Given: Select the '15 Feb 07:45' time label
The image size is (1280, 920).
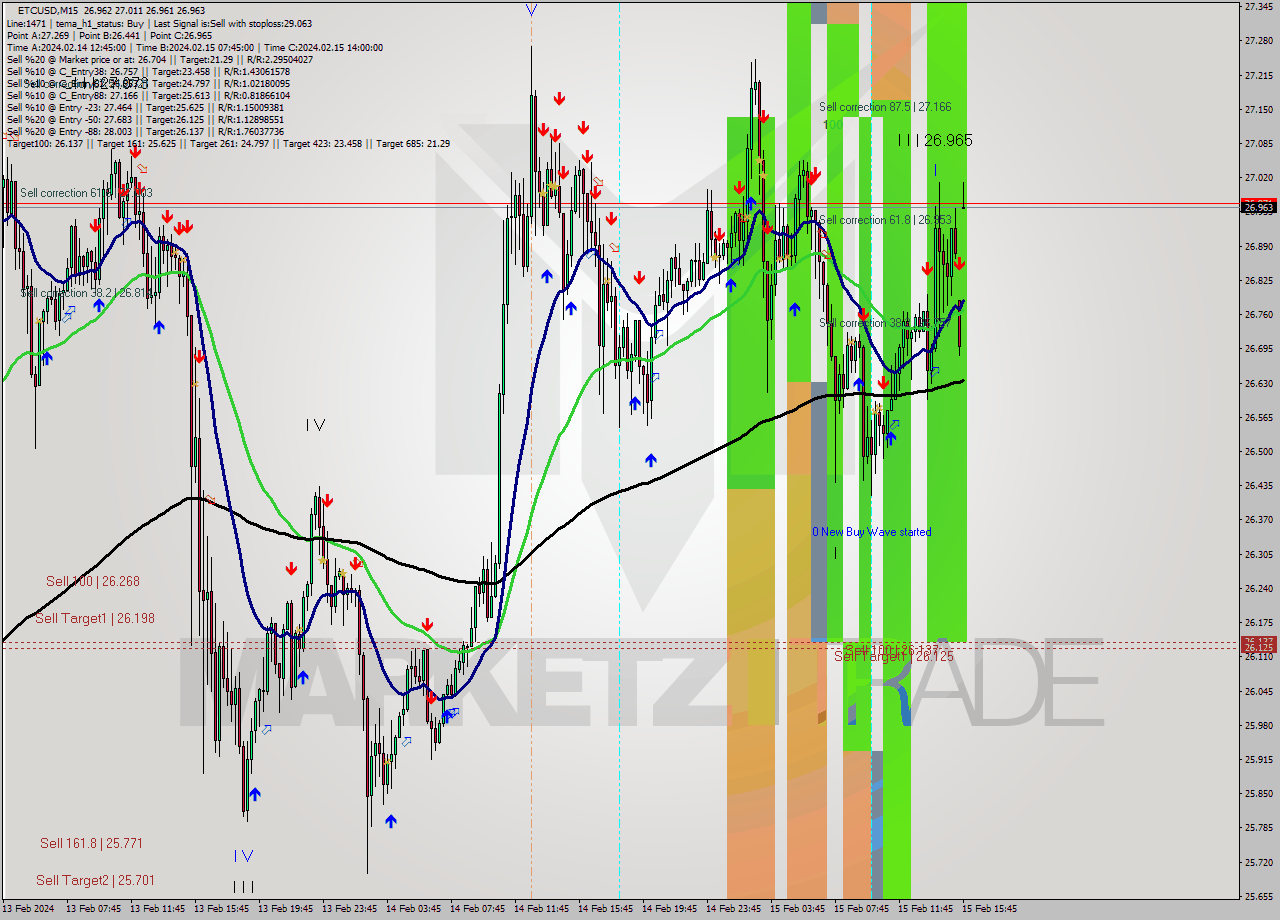Looking at the screenshot, I should (x=861, y=909).
